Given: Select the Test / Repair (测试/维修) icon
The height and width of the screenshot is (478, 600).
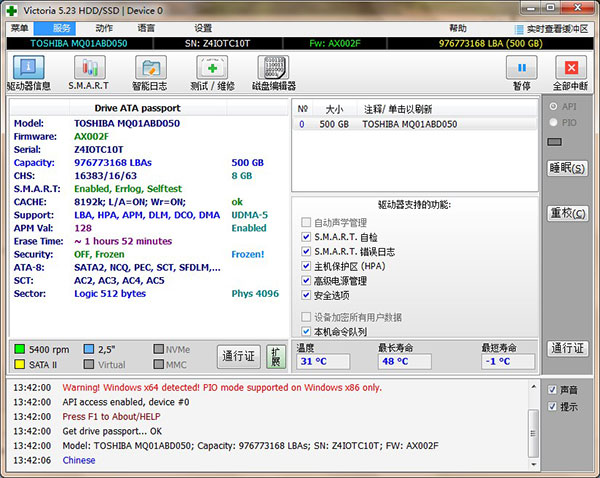Looking at the screenshot, I should (x=213, y=68).
